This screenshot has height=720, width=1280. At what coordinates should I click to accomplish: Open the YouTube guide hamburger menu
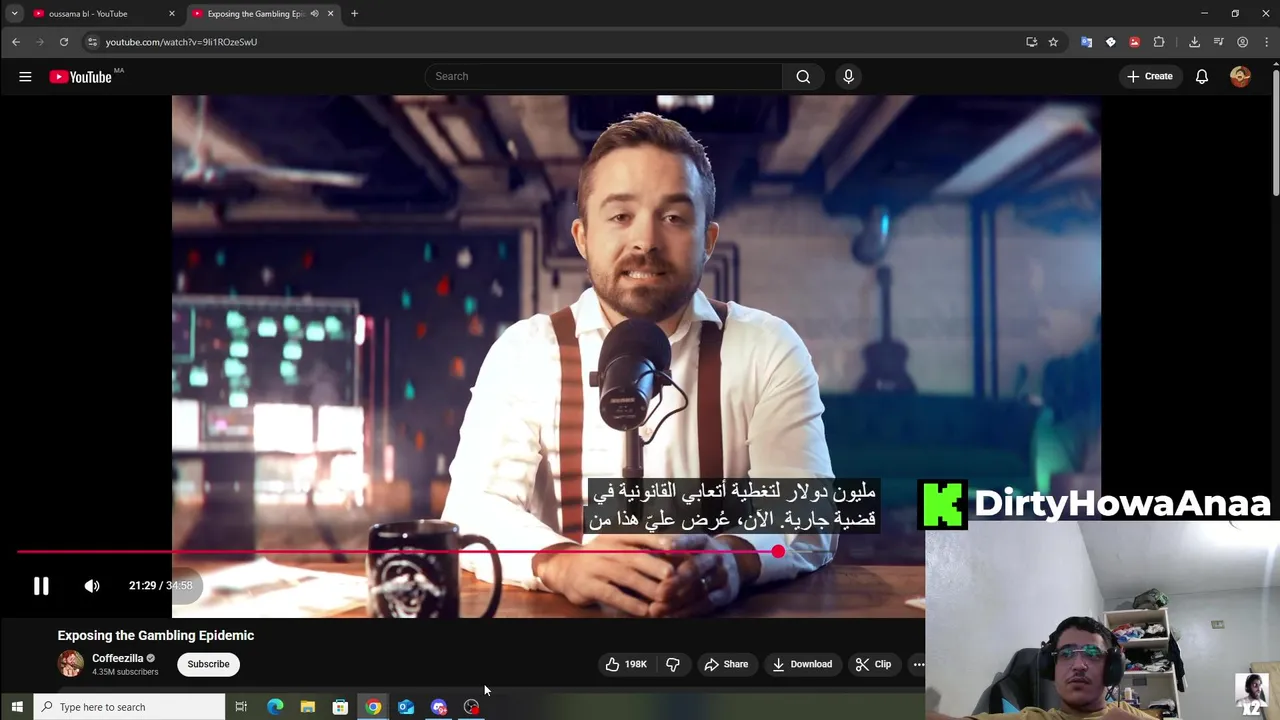point(25,76)
